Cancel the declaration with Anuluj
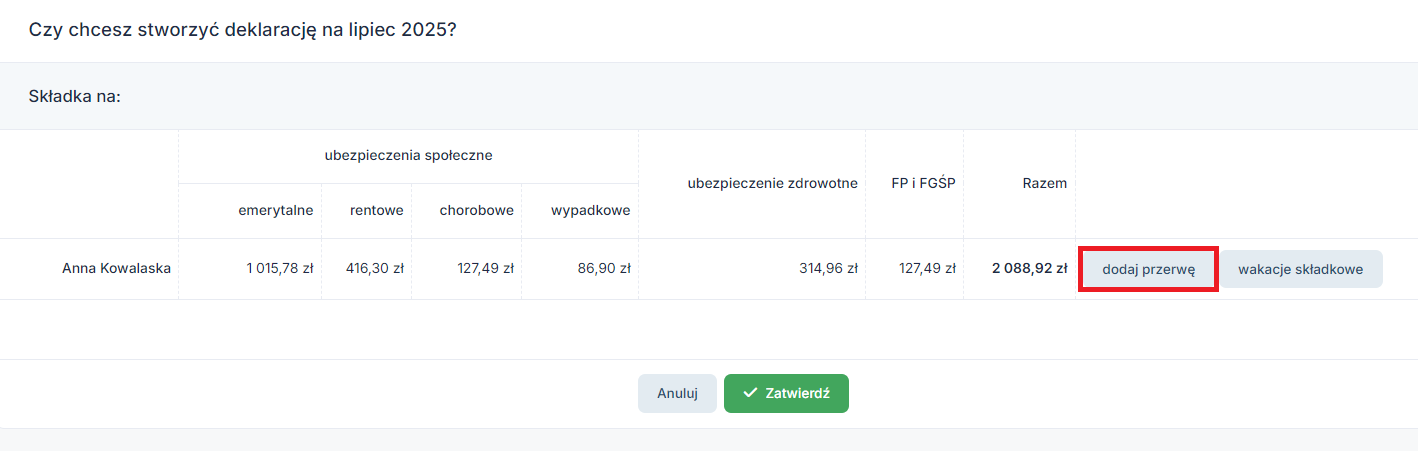The image size is (1418, 451). (677, 393)
